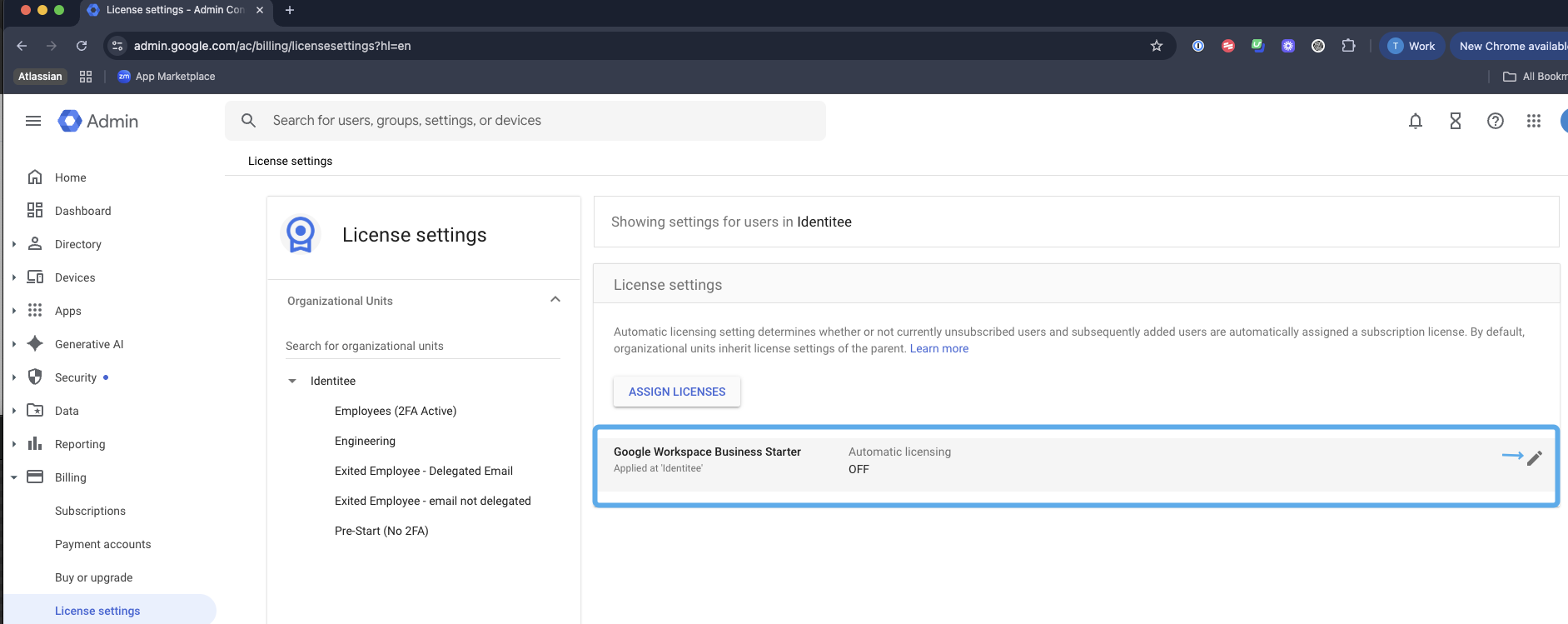Open the Google apps grid icon
1568x624 pixels.
1533,122
